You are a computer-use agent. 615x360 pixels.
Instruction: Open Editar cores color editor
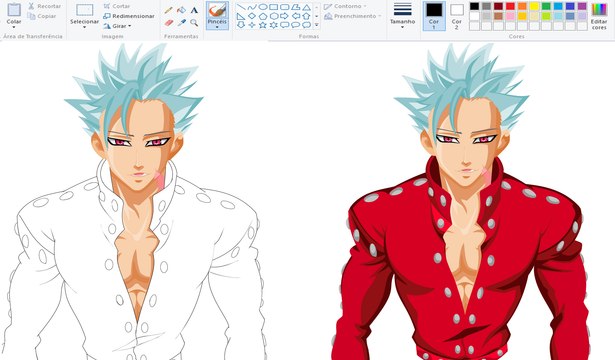click(599, 16)
